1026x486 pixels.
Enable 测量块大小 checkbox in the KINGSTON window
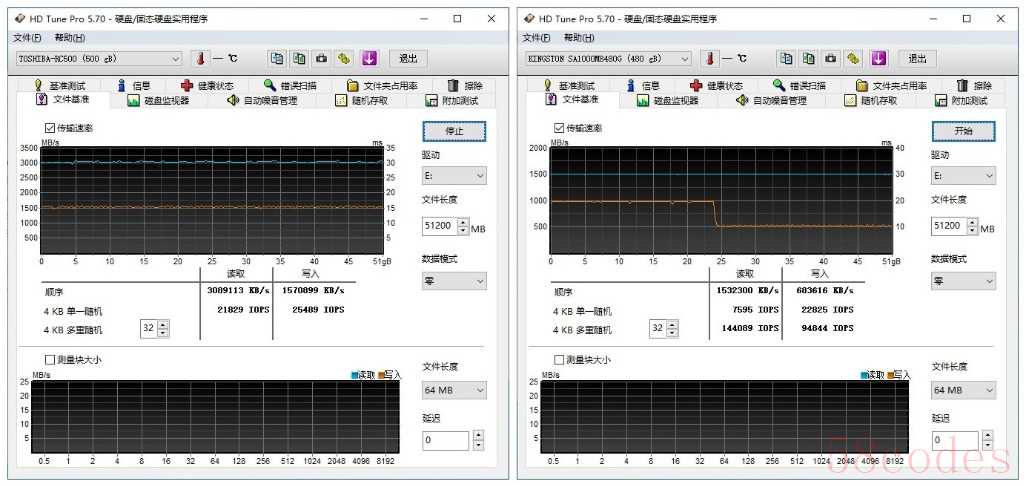(559, 359)
